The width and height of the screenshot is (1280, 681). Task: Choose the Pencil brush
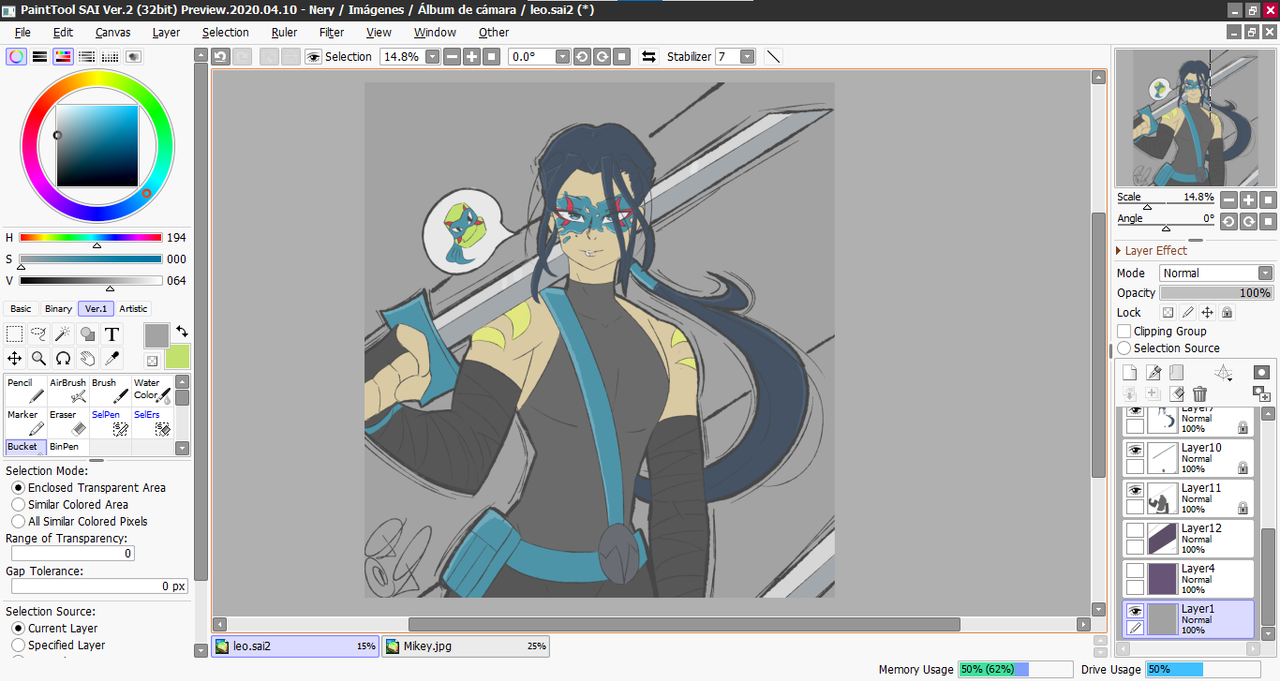point(25,391)
